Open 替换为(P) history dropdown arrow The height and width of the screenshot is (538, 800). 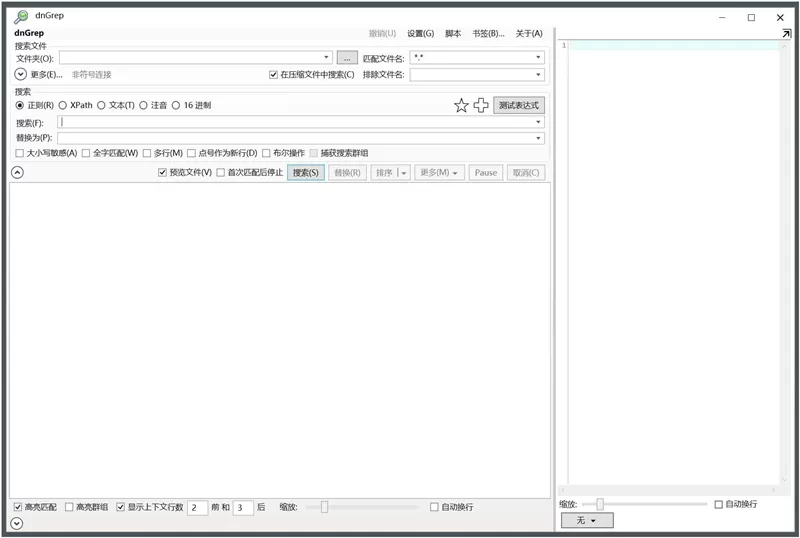(538, 138)
